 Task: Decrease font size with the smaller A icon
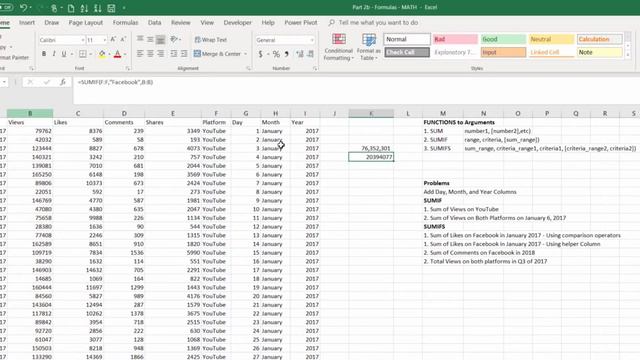click(x=123, y=39)
